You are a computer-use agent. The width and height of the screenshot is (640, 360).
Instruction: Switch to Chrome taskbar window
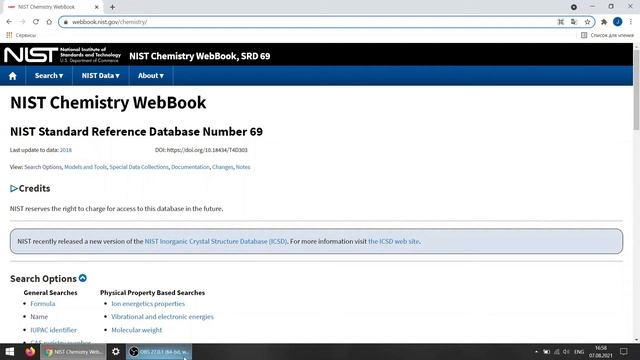[x=74, y=351]
